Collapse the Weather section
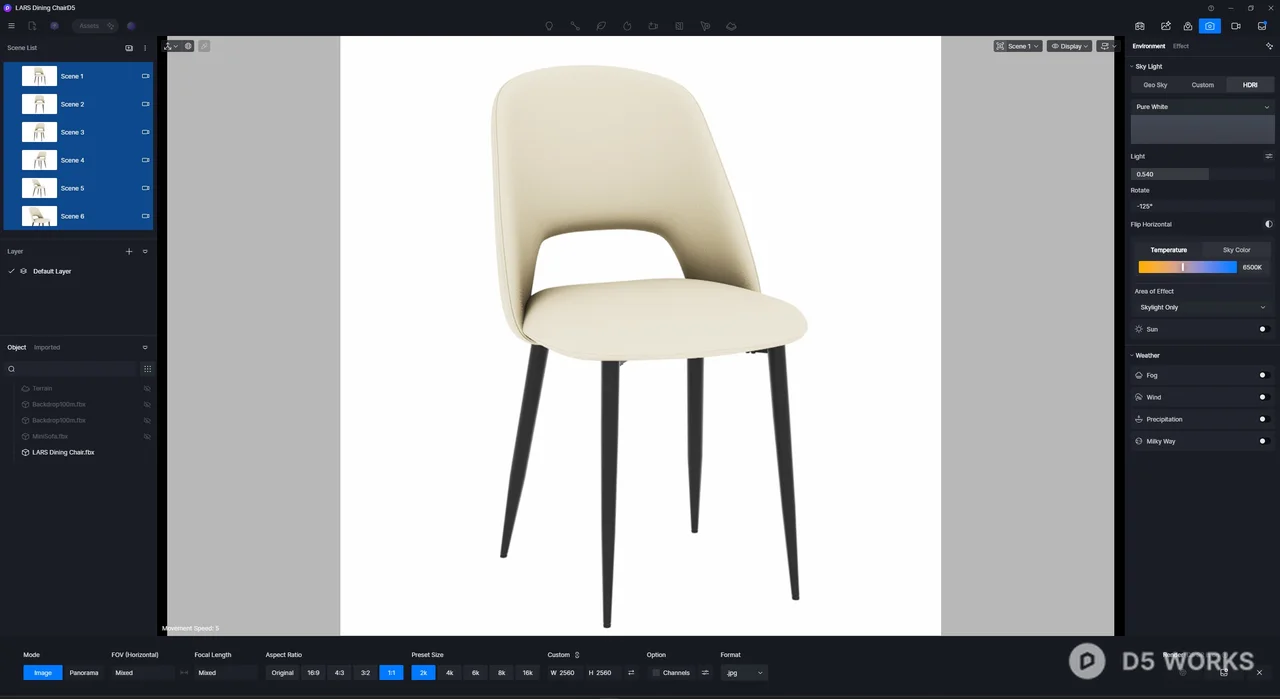Image resolution: width=1280 pixels, height=699 pixels. [x=1132, y=355]
